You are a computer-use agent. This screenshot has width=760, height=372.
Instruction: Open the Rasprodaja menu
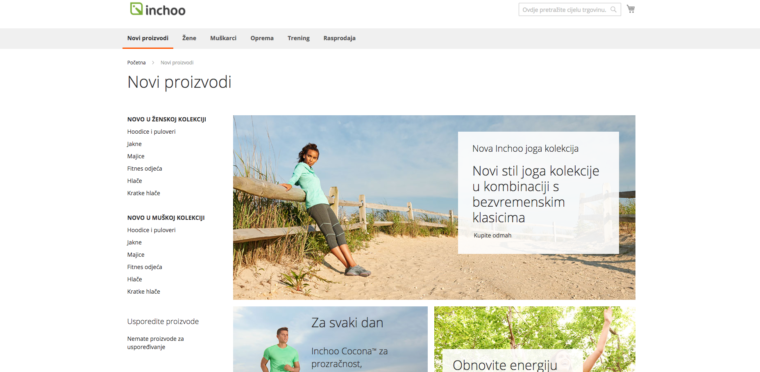click(x=339, y=38)
